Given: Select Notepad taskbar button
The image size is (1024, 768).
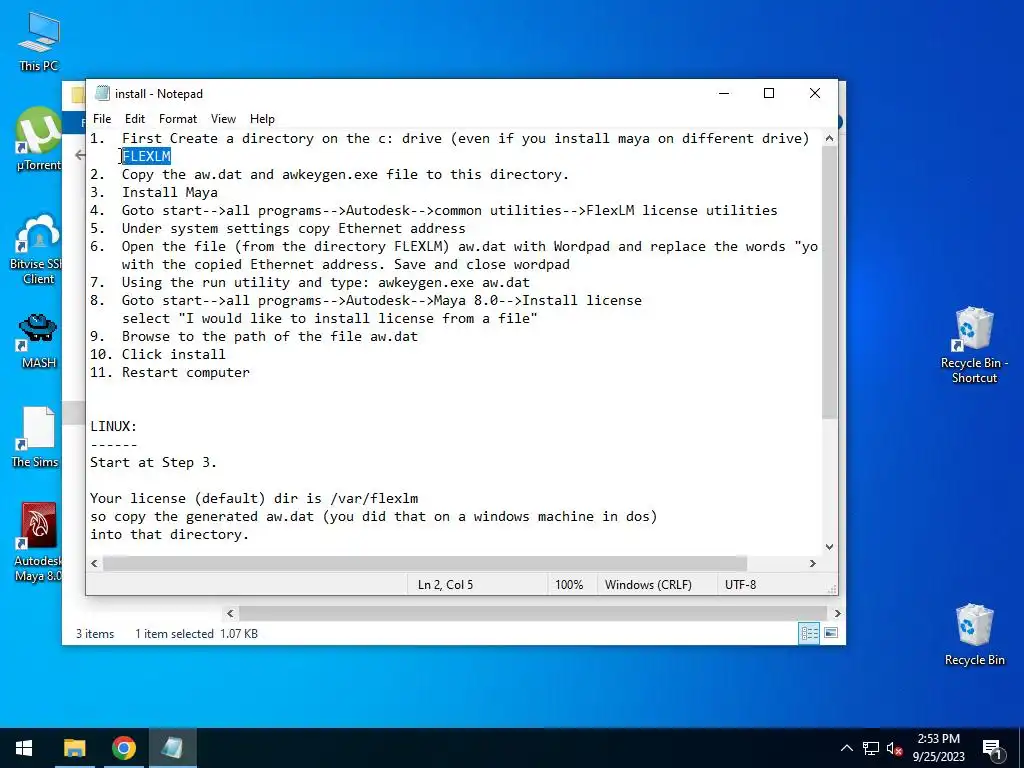Looking at the screenshot, I should point(172,748).
